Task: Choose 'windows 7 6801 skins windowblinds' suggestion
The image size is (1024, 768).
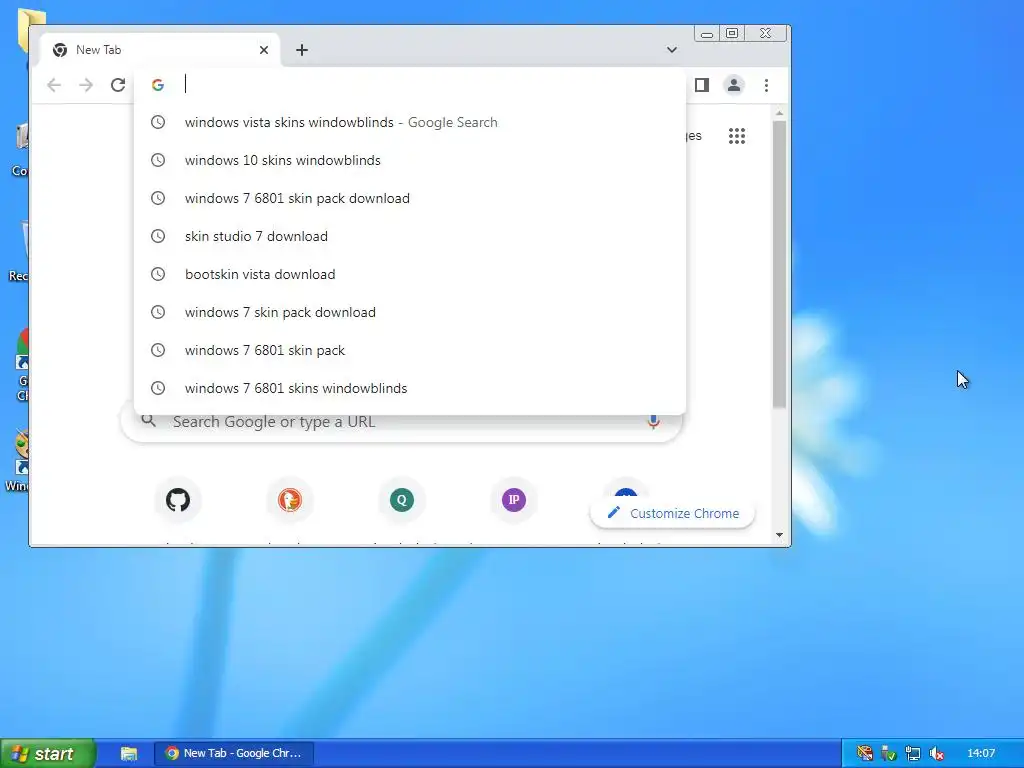Action: point(410,388)
